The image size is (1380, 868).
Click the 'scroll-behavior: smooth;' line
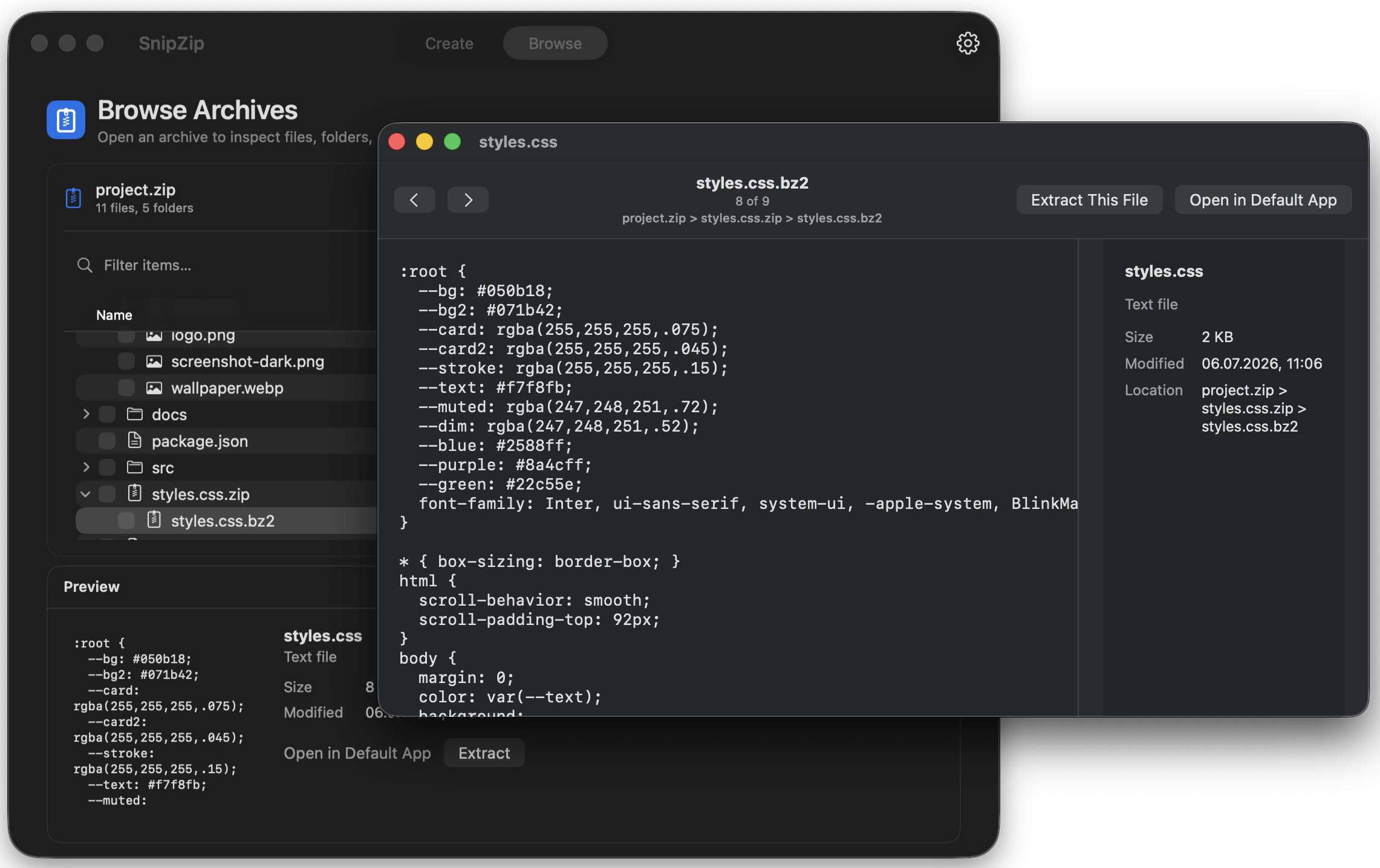pyautogui.click(x=534, y=600)
